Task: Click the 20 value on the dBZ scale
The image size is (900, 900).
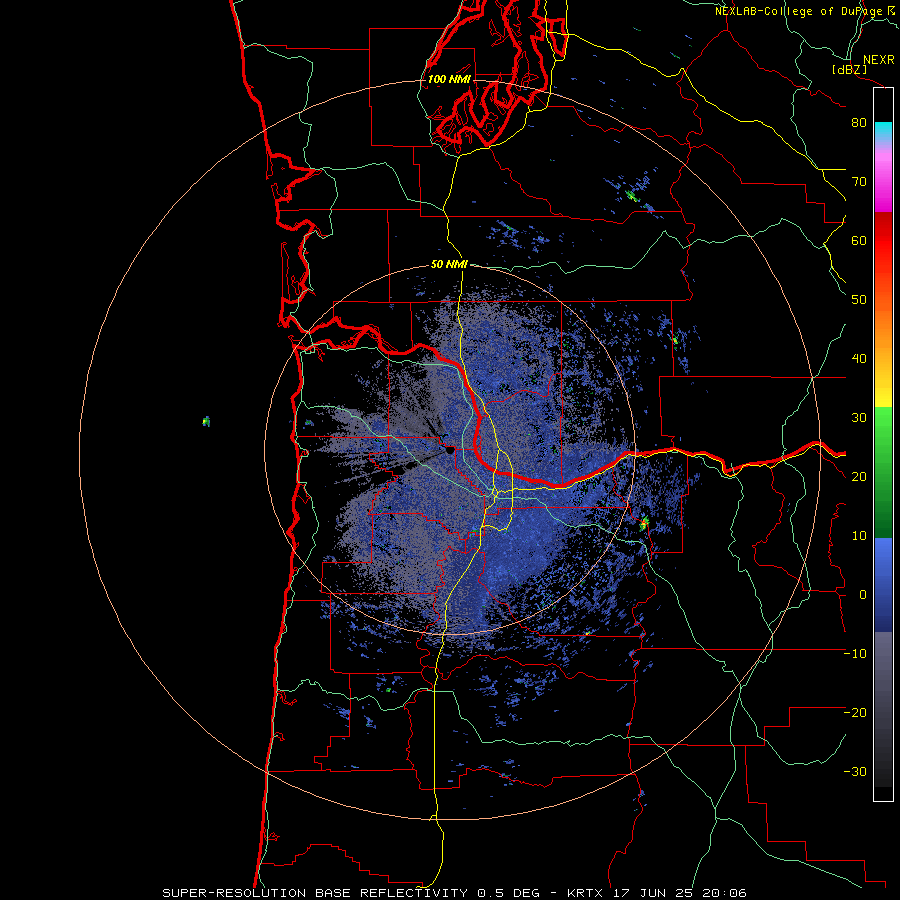Action: click(859, 477)
